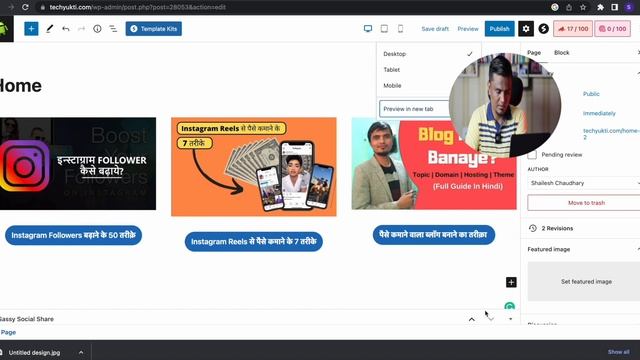Click the browser share icon
Viewport: 640px width, 360px height.
(569, 7)
